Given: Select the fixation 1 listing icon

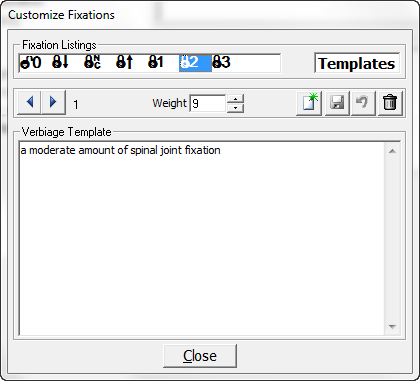Looking at the screenshot, I should click(x=156, y=62).
